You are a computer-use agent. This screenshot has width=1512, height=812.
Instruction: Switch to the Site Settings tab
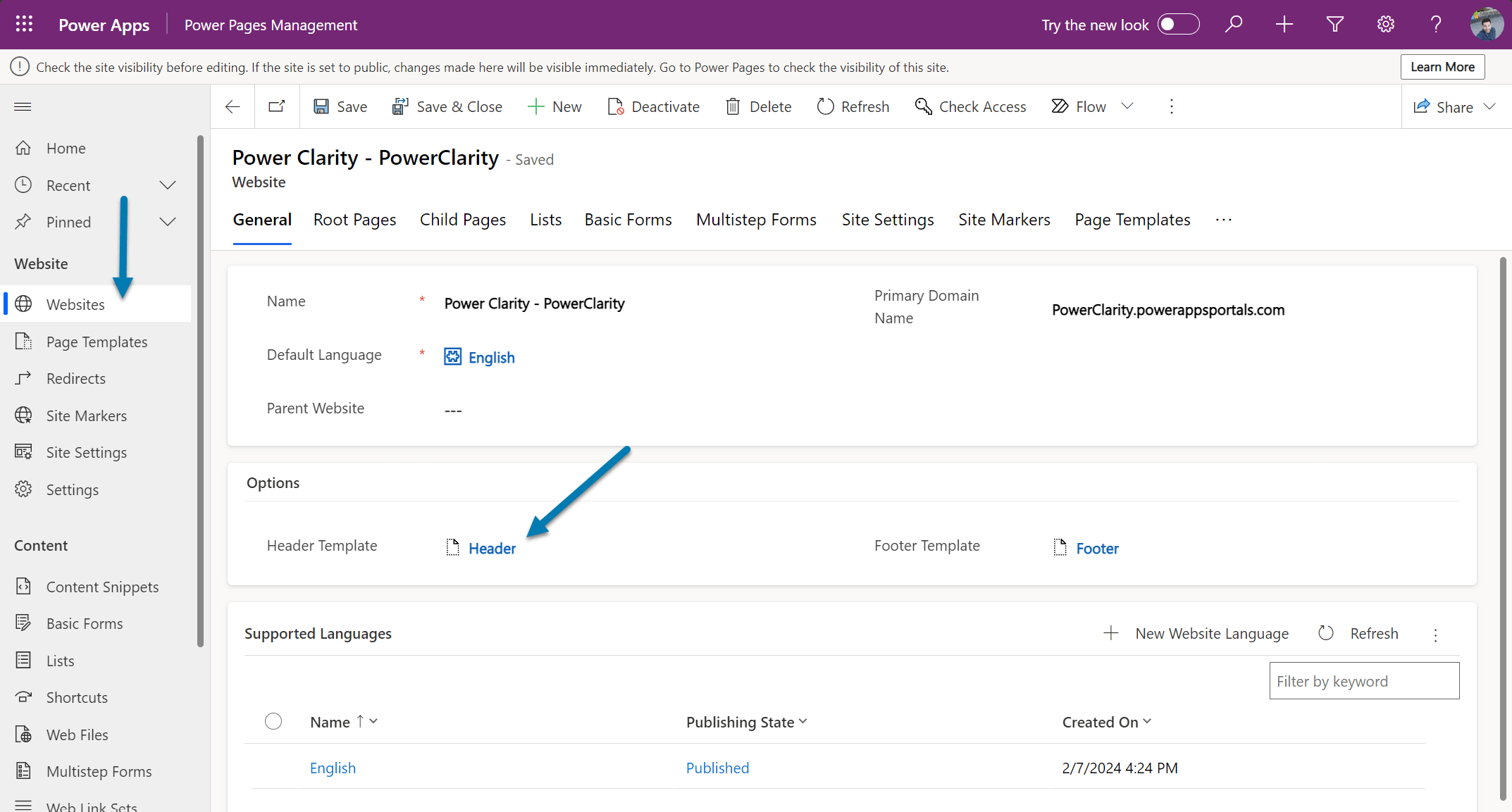pyautogui.click(x=887, y=219)
